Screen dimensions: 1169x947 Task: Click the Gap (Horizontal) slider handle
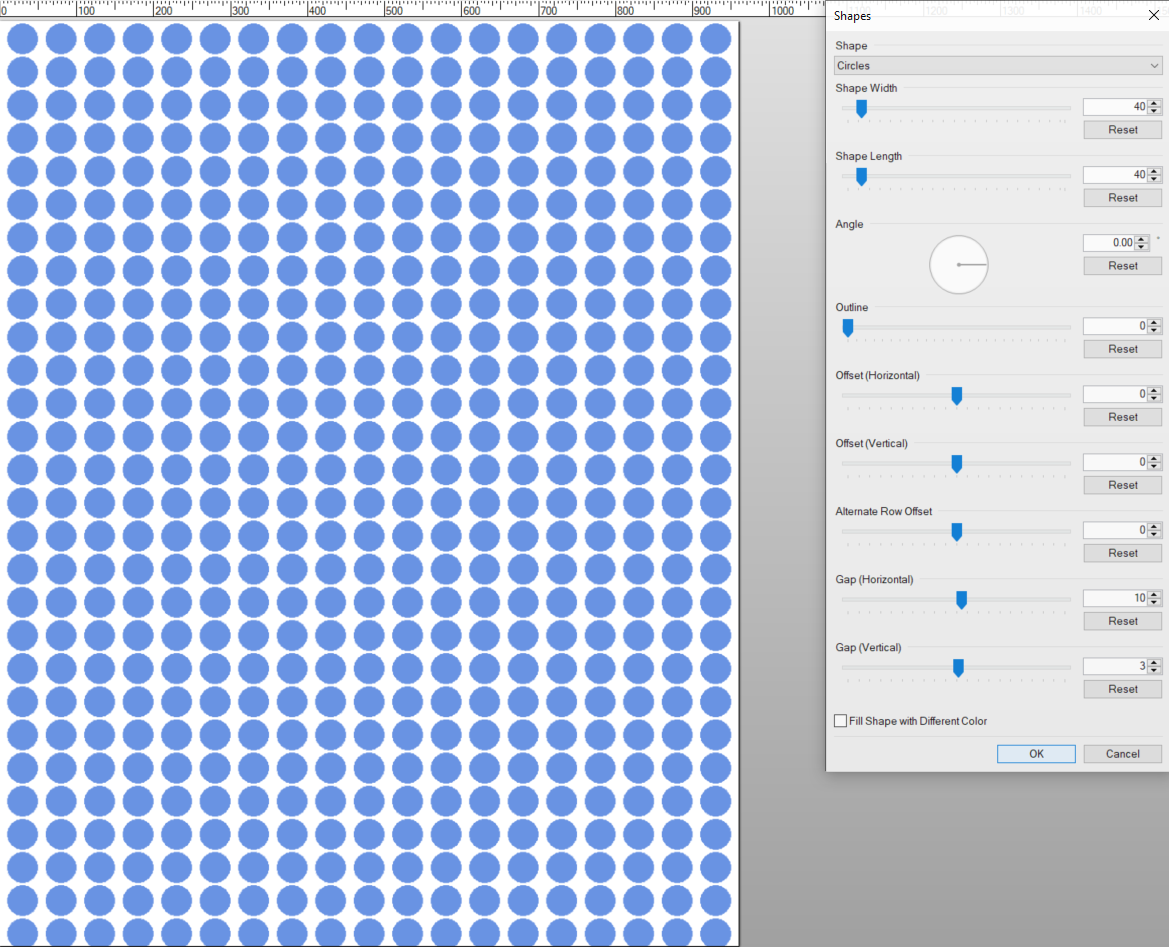click(961, 600)
